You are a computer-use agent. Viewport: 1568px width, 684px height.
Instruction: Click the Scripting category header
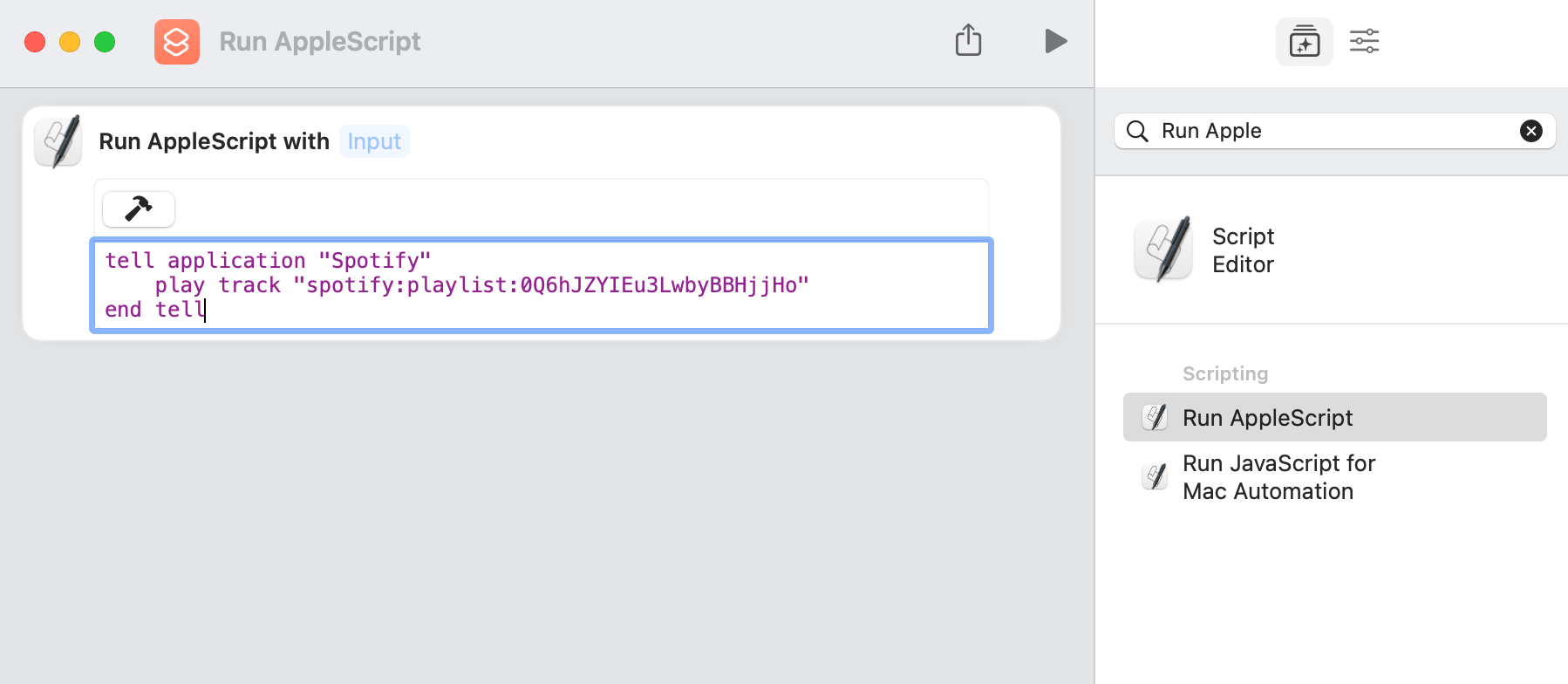click(1225, 373)
